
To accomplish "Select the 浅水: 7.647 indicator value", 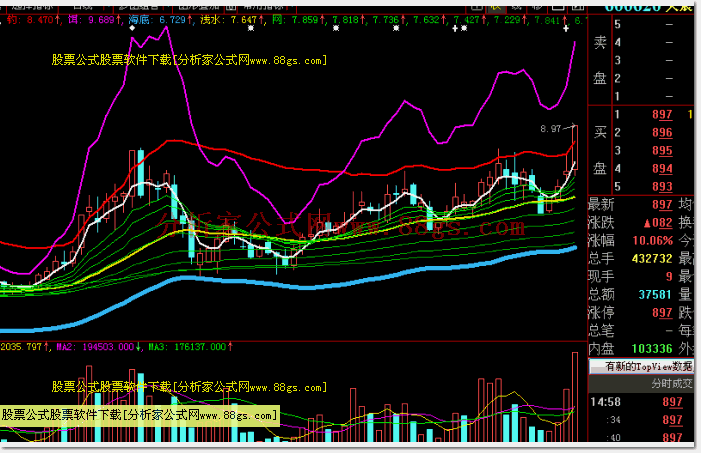I will pos(232,20).
